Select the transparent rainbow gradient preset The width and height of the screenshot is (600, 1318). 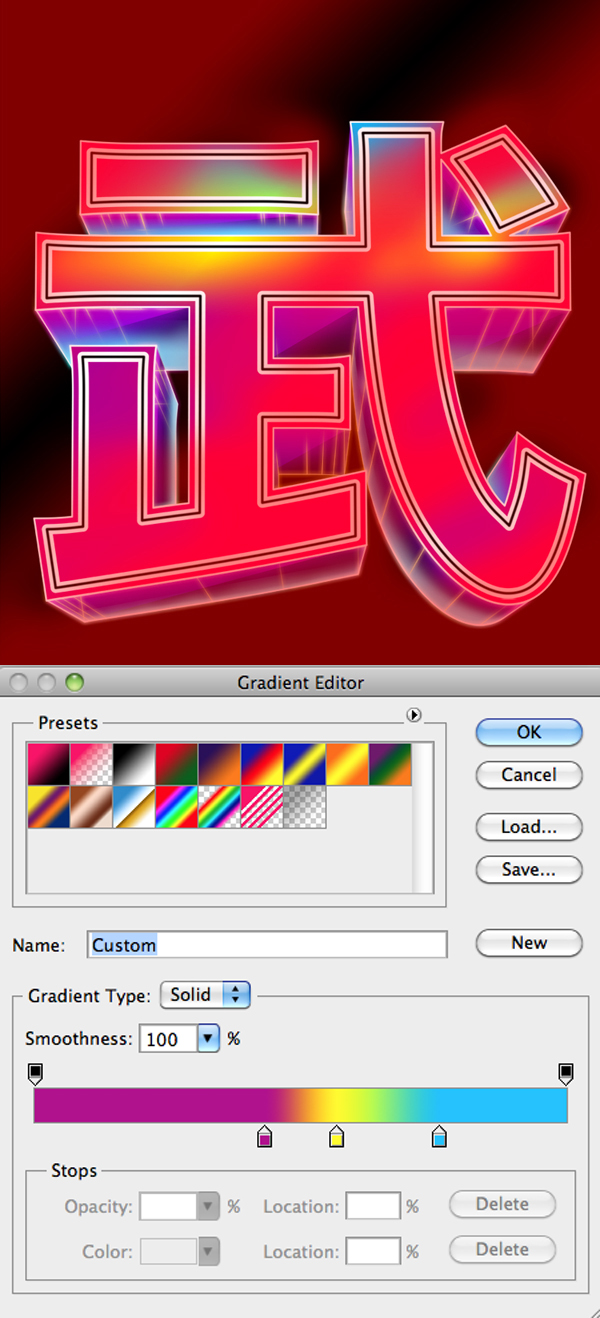219,807
